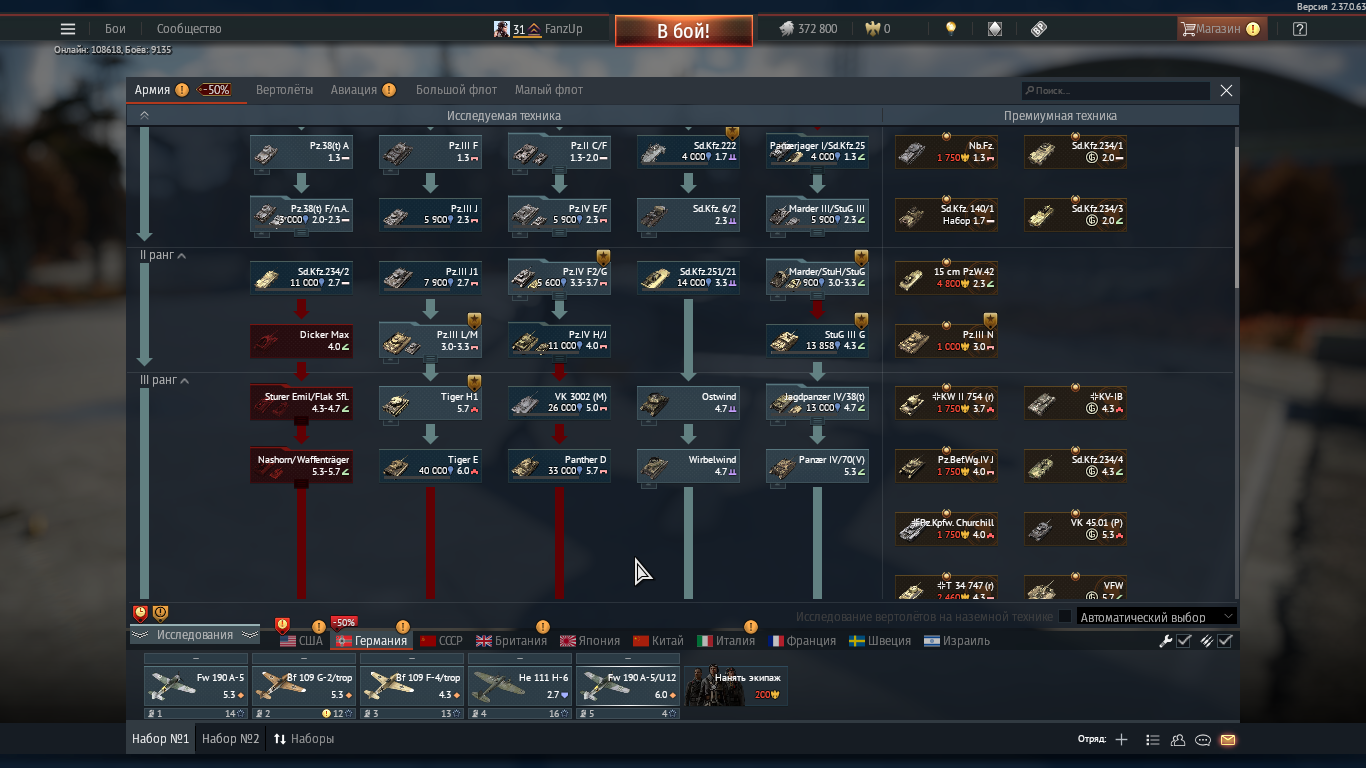
Task: Close the research window
Action: (x=1226, y=90)
